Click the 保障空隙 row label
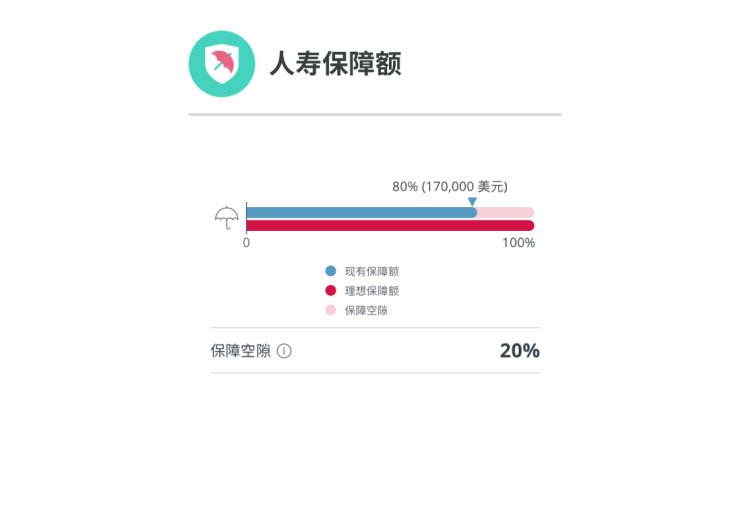750x506 pixels. point(241,351)
